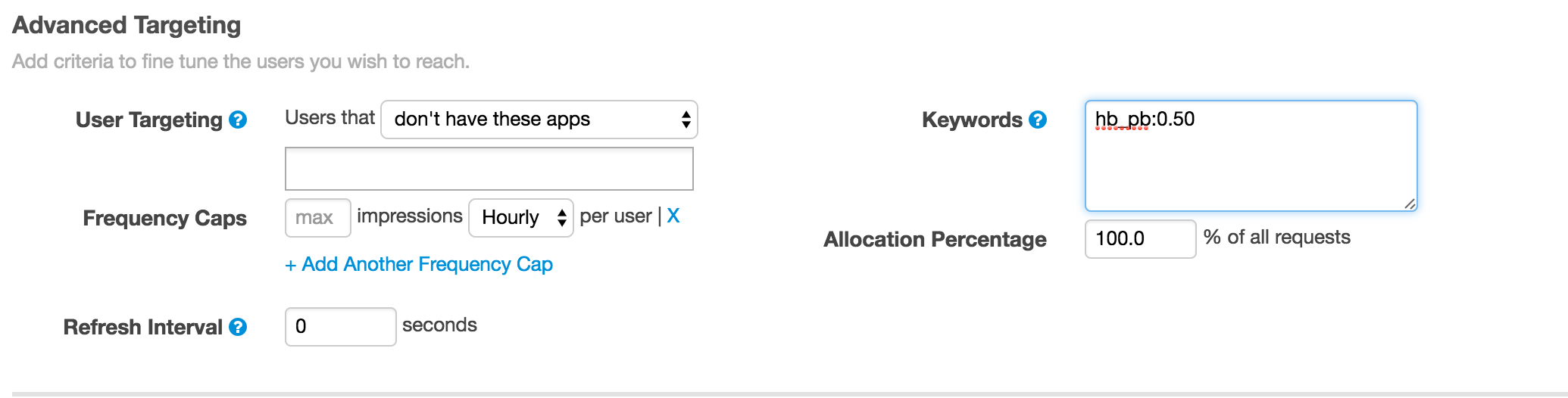The height and width of the screenshot is (398, 1568).
Task: Click the Allocation Percentage label
Action: coord(935,239)
